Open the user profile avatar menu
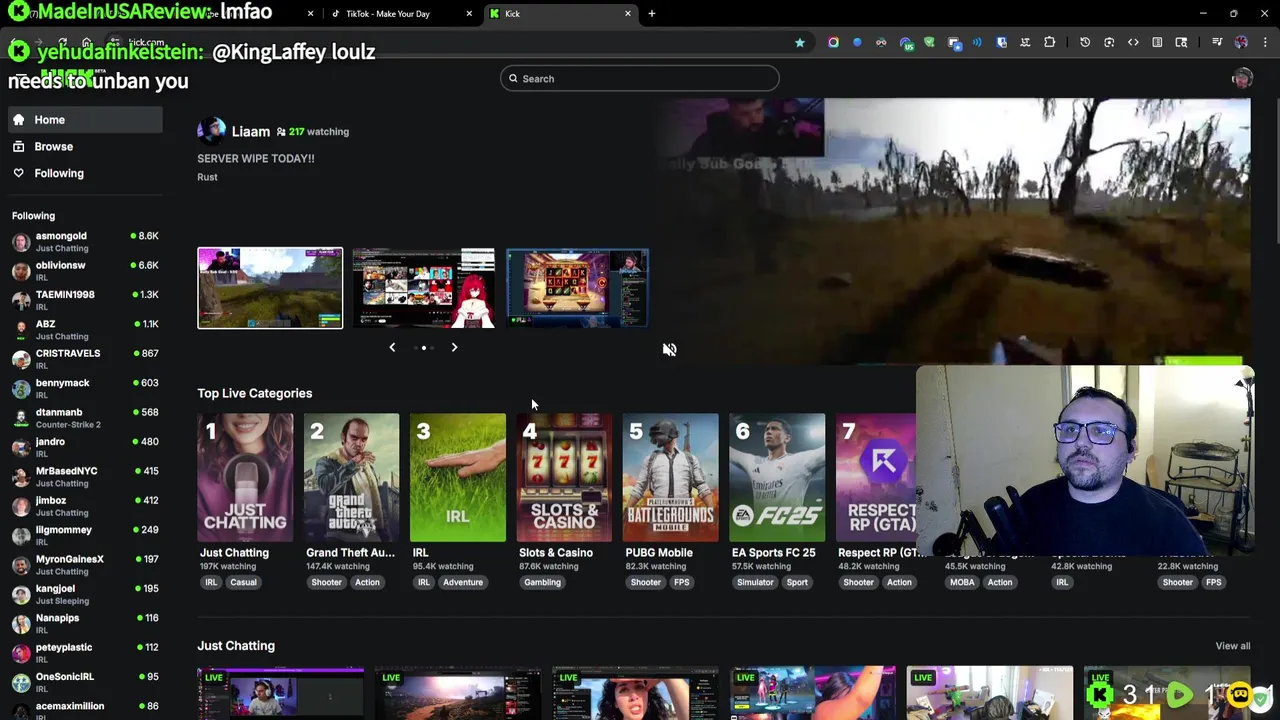Viewport: 1280px width, 720px height. 1242,79
